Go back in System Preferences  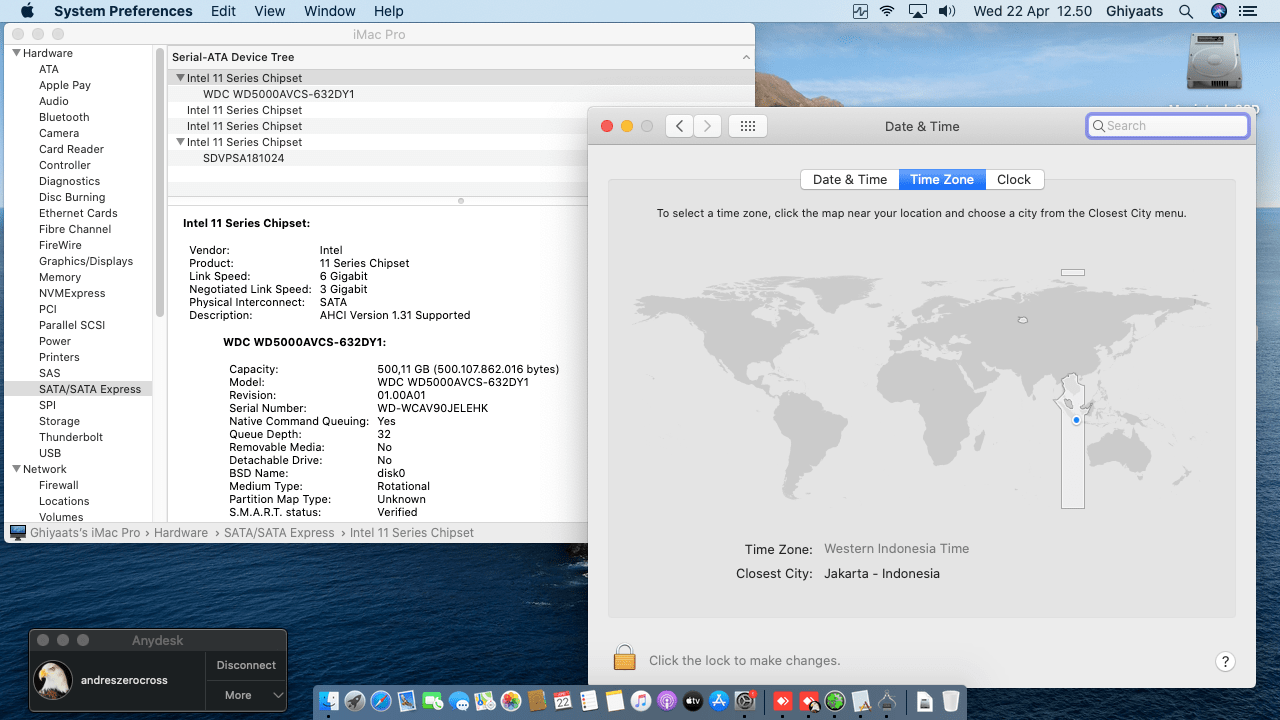[x=679, y=126]
